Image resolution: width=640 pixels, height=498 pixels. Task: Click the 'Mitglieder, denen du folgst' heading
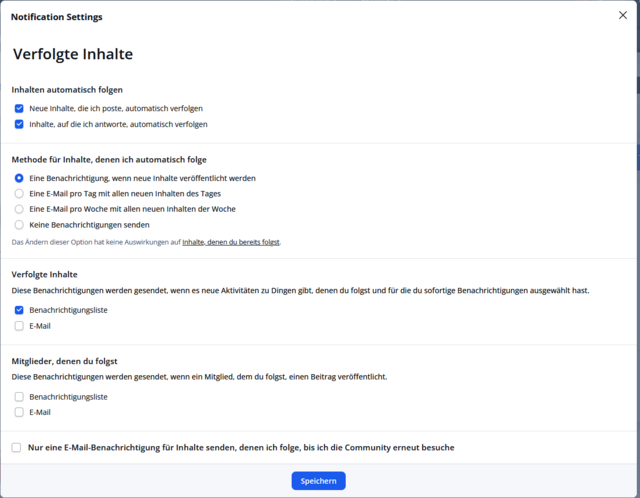(75, 360)
